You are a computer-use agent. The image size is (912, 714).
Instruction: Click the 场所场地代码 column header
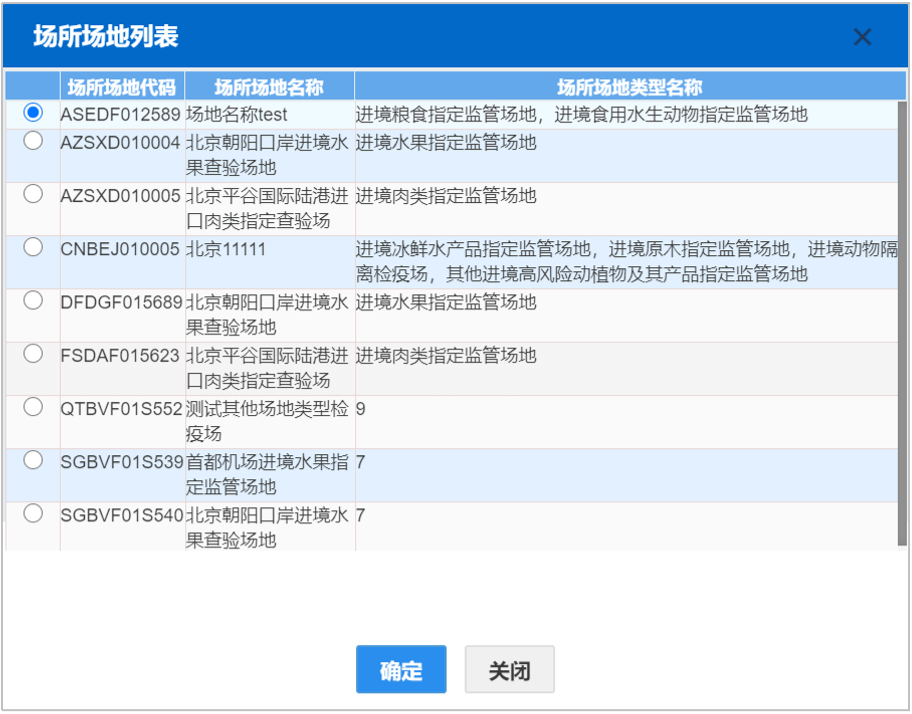click(x=122, y=87)
